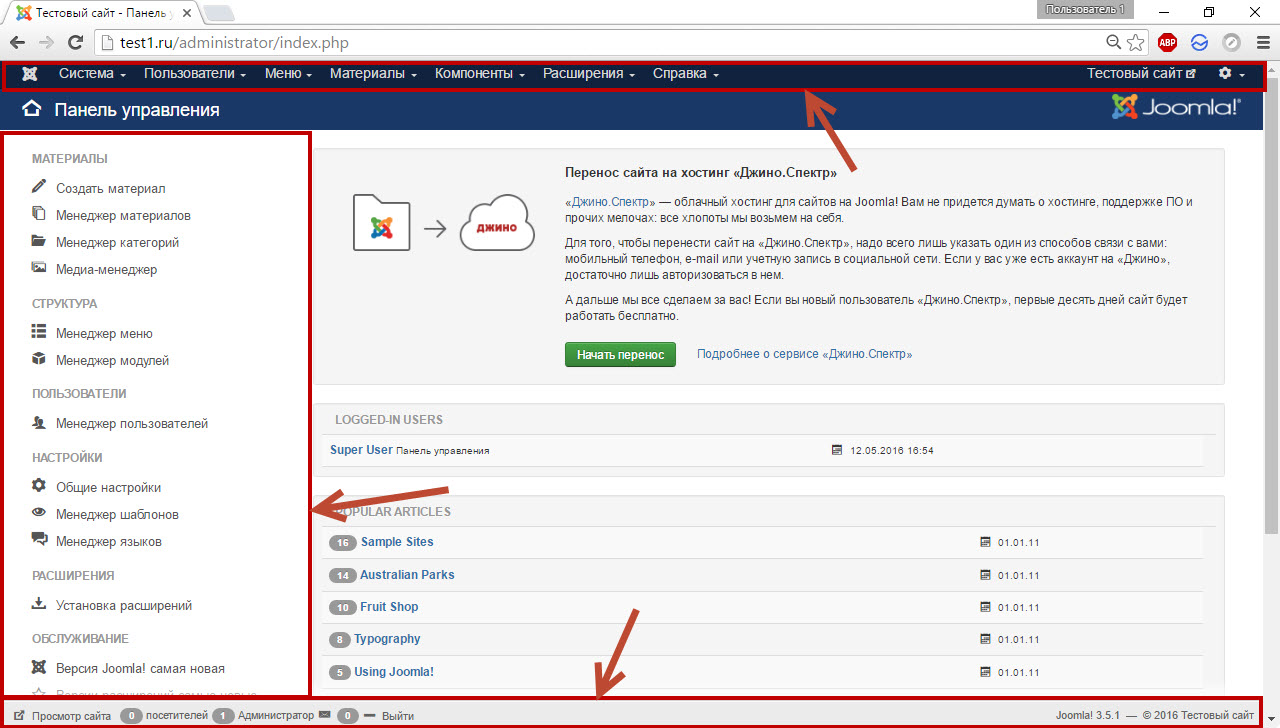Image resolution: width=1280 pixels, height=728 pixels.
Task: Click the AdBlock Plus extension icon
Action: 1167,42
